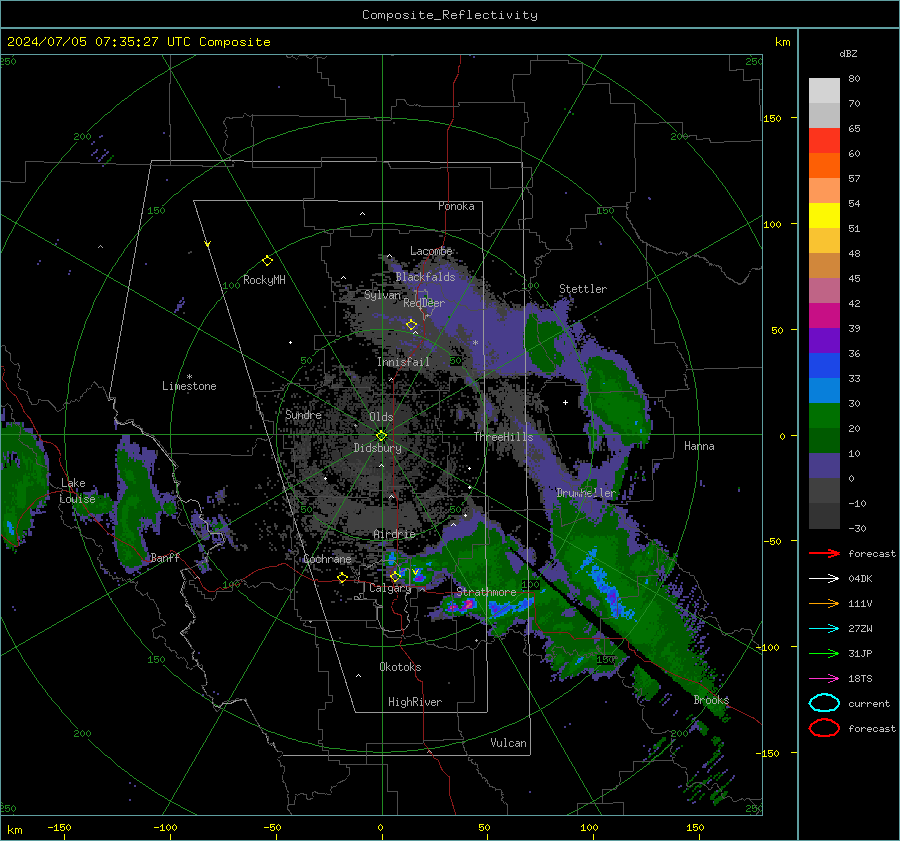The width and height of the screenshot is (900, 841).
Task: Click the yellow radar-center marker above Didsbury
Action: (x=381, y=436)
